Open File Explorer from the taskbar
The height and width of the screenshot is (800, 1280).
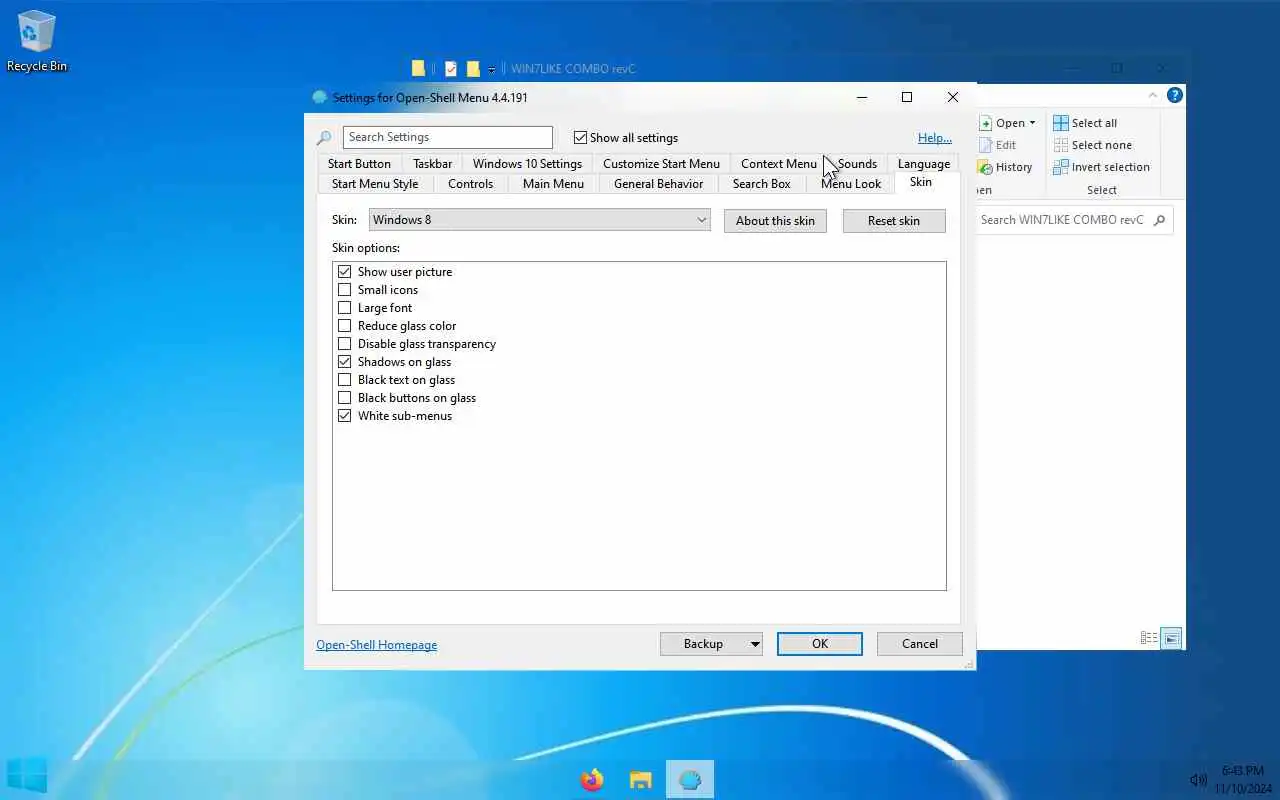coord(641,780)
